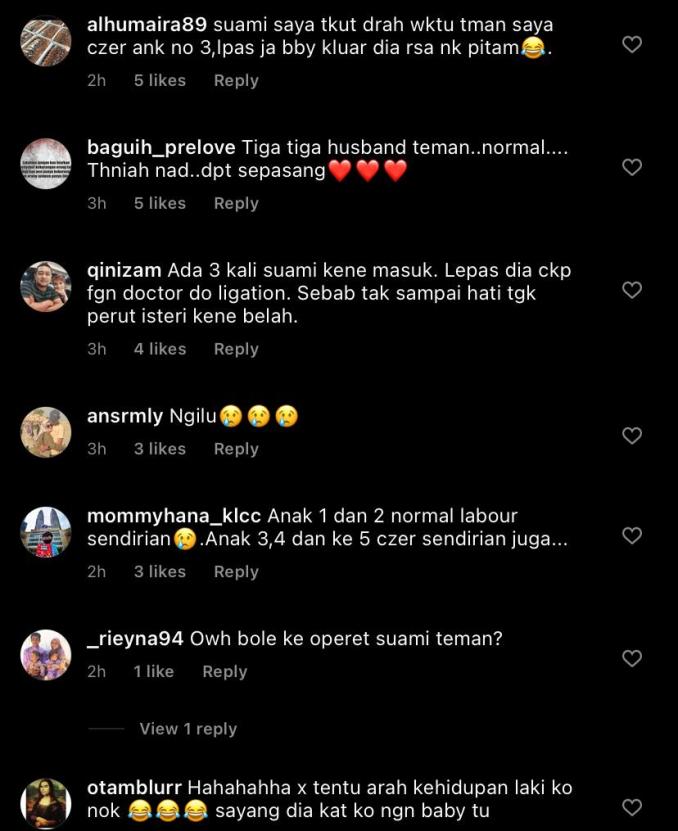The height and width of the screenshot is (831, 678).
Task: Reply to qinizam's comment
Action: coord(236,349)
